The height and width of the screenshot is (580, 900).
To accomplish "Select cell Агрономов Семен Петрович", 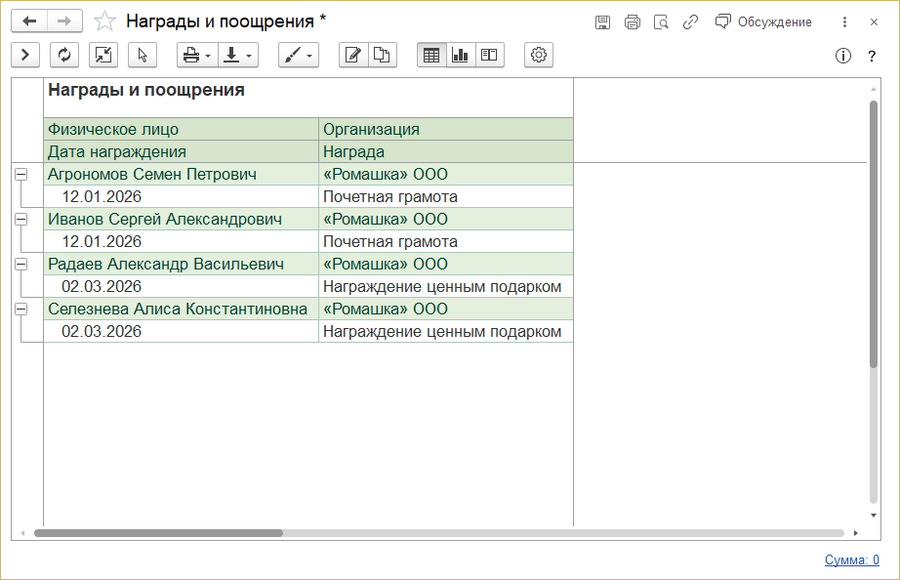I will click(x=181, y=174).
